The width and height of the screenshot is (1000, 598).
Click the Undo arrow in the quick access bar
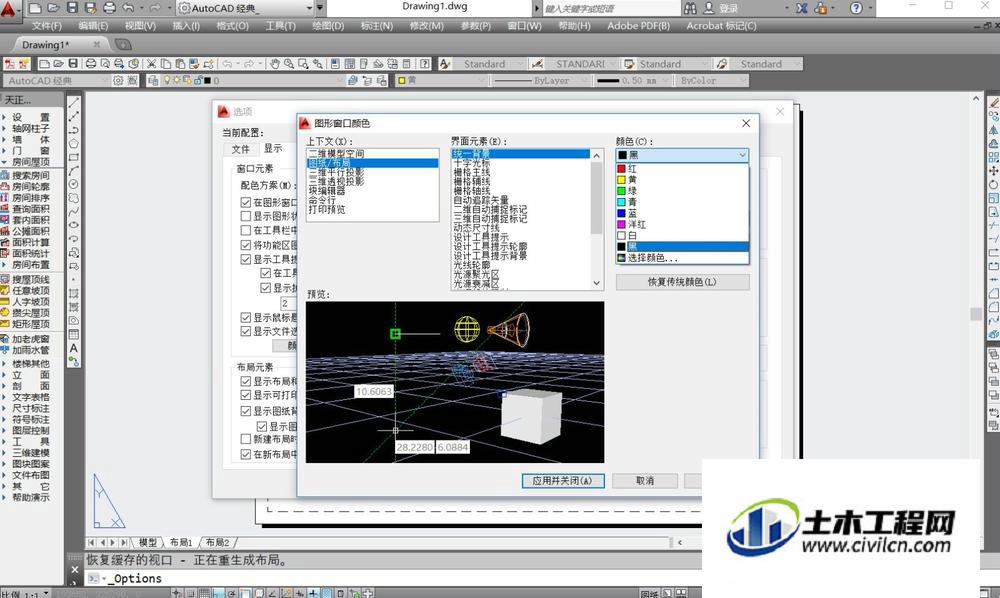tap(128, 8)
